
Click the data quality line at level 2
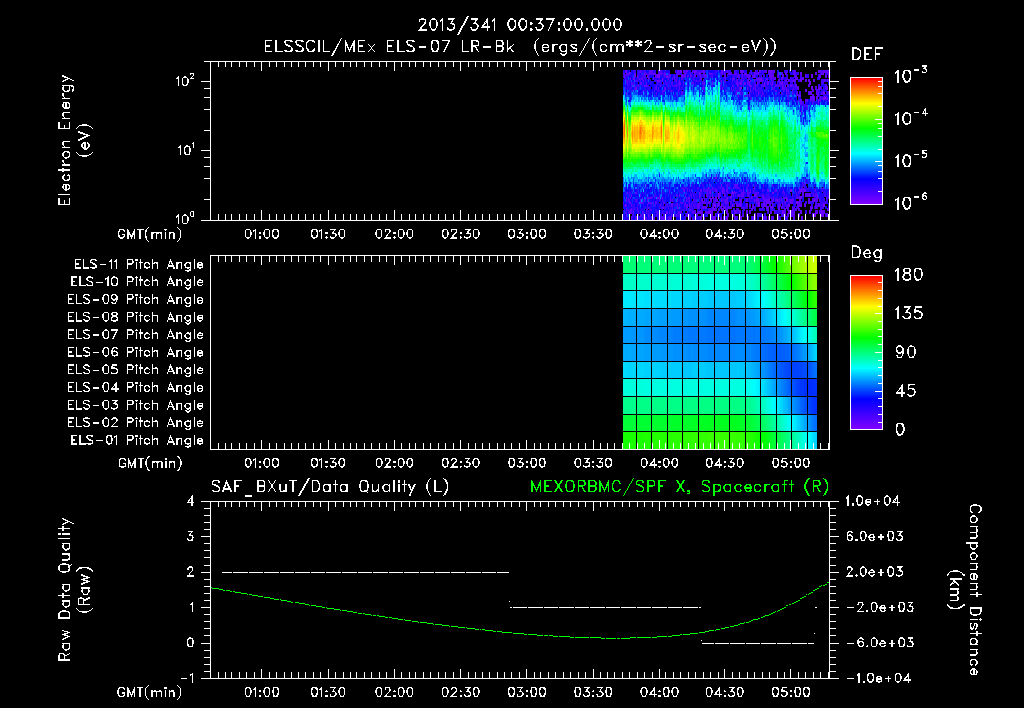366,572
